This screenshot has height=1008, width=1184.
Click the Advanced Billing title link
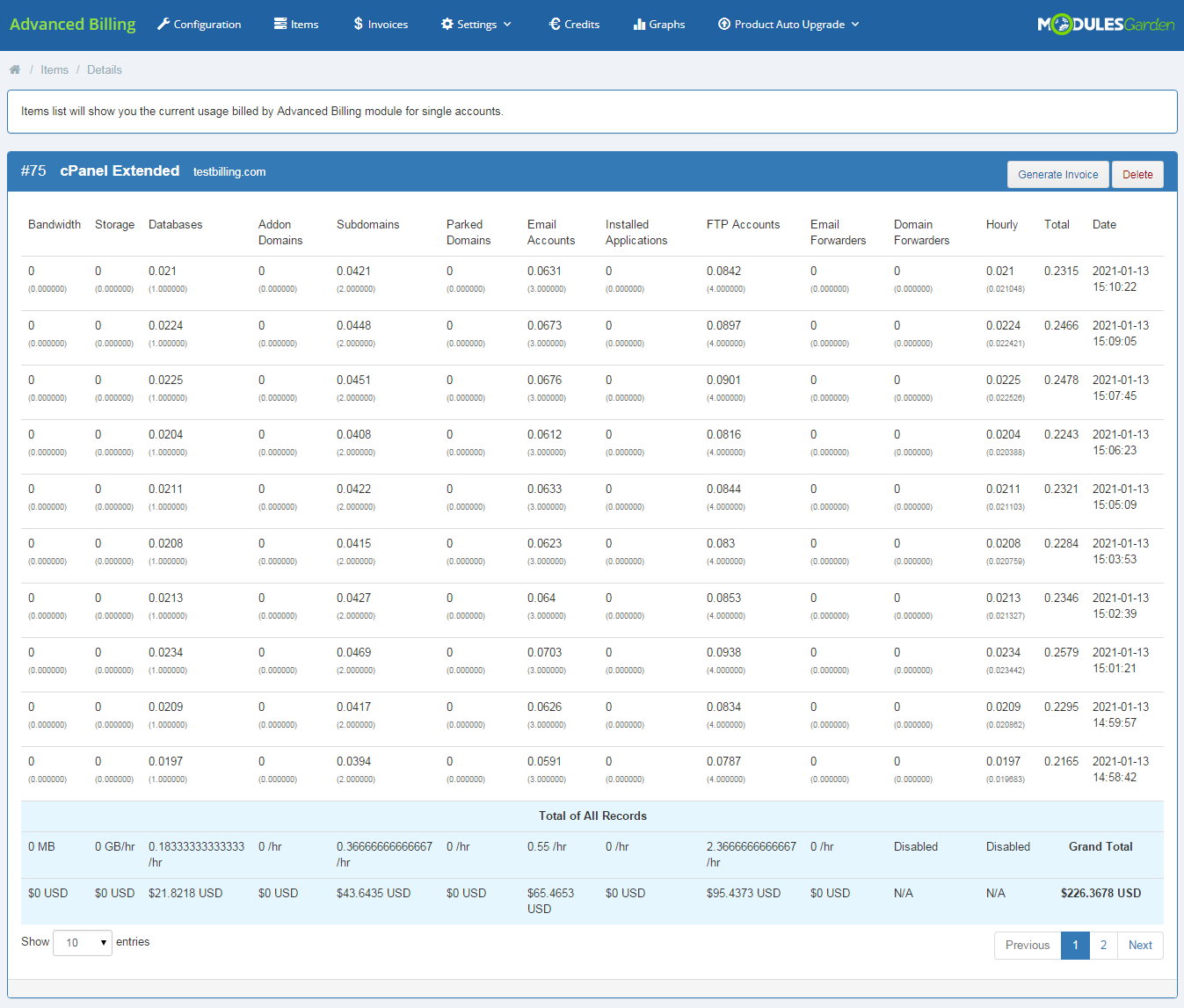pos(72,24)
